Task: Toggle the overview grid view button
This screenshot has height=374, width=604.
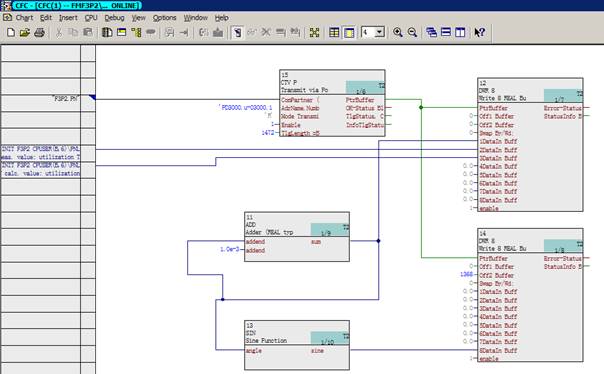Action: (334, 32)
